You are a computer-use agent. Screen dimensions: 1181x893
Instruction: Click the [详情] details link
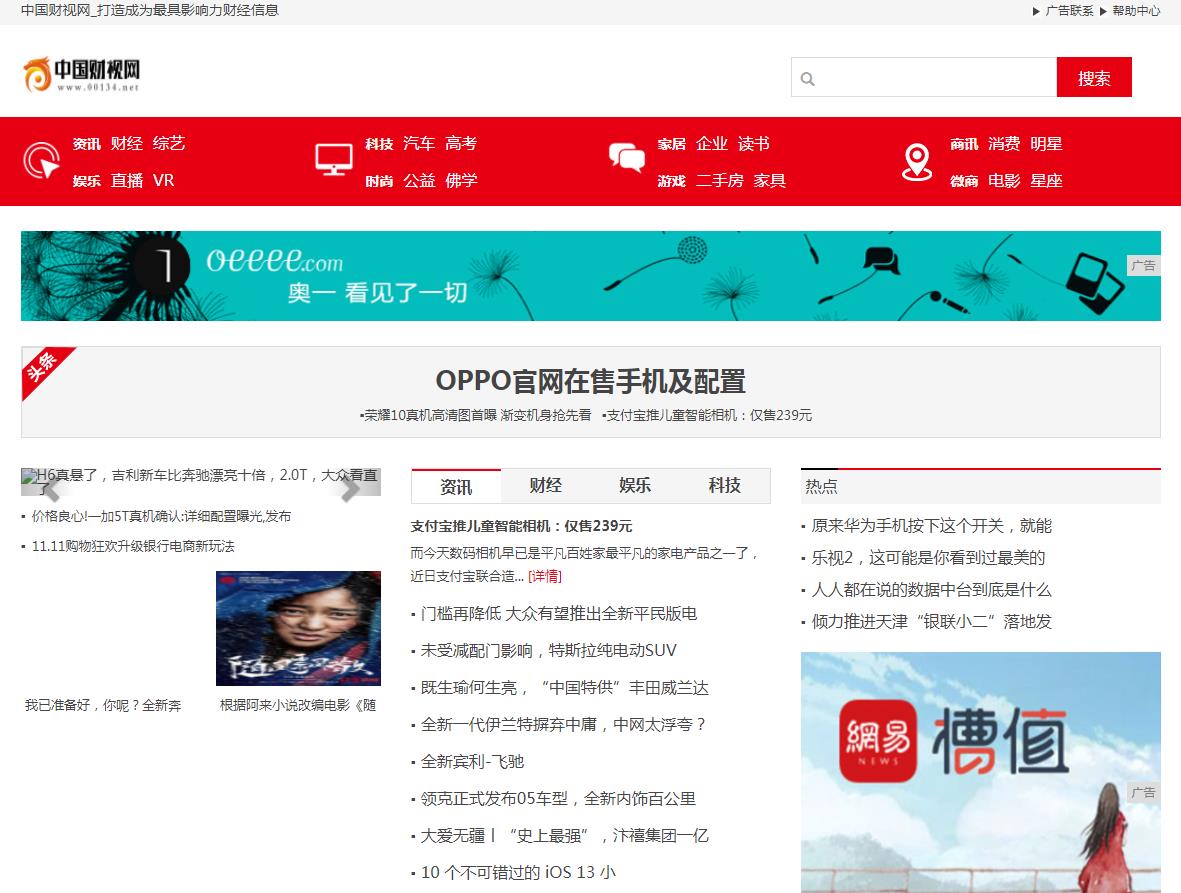pyautogui.click(x=545, y=576)
